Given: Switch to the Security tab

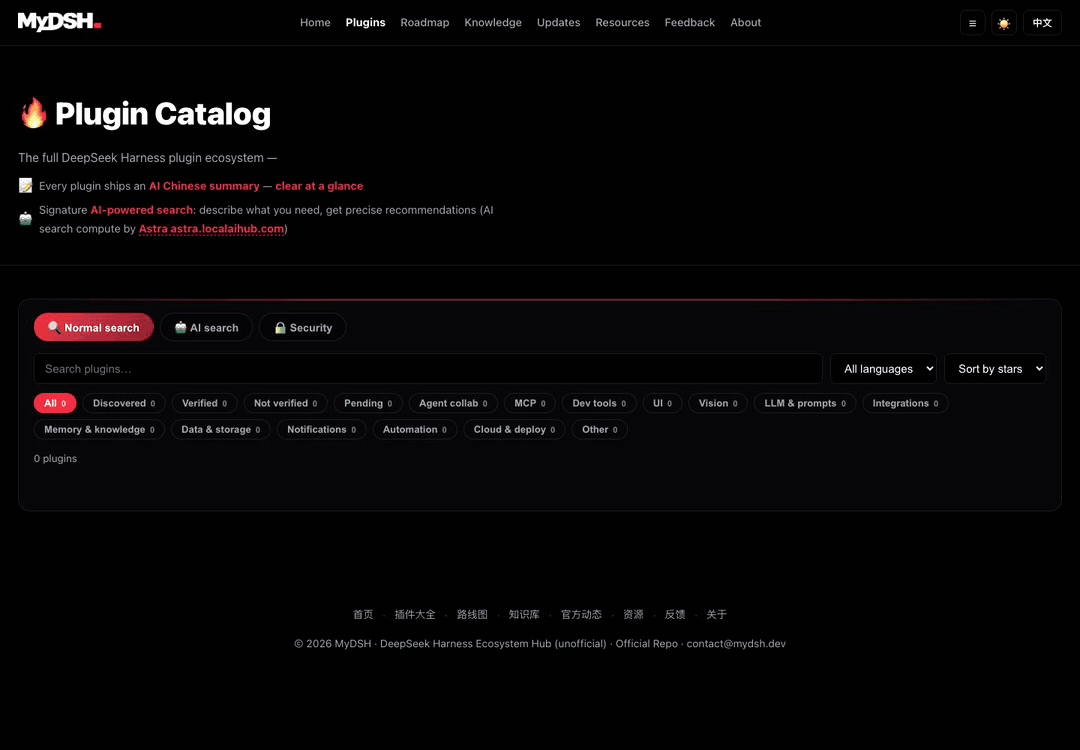Looking at the screenshot, I should click(x=302, y=328).
